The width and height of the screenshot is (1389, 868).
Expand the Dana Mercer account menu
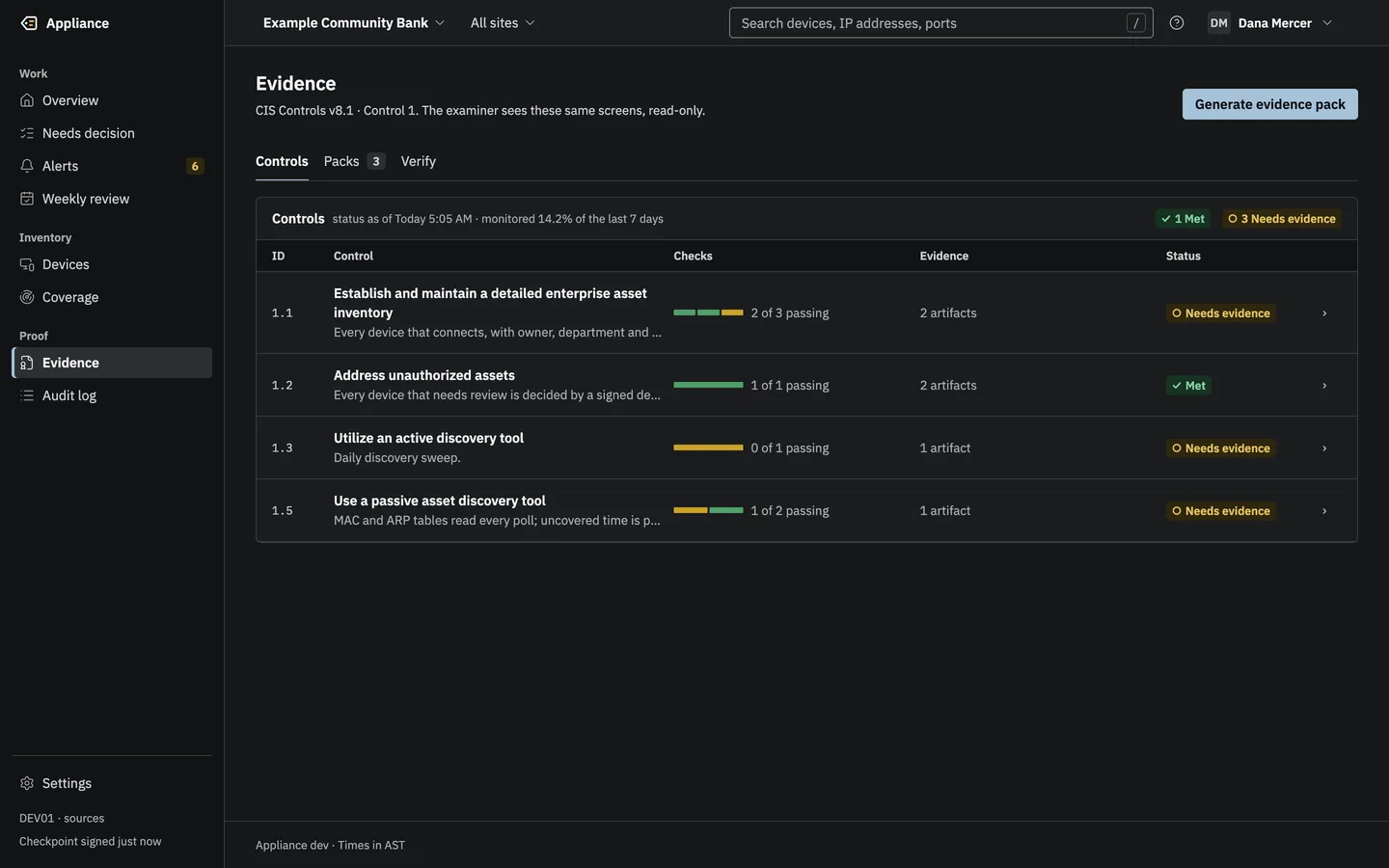click(1271, 23)
